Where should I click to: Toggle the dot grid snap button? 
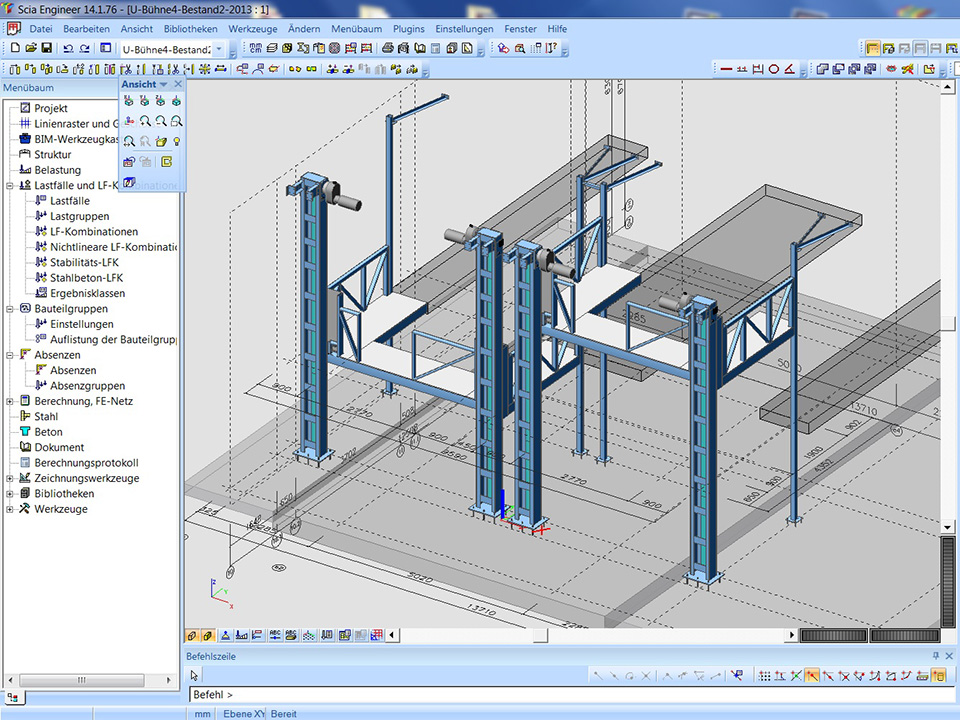(x=765, y=676)
